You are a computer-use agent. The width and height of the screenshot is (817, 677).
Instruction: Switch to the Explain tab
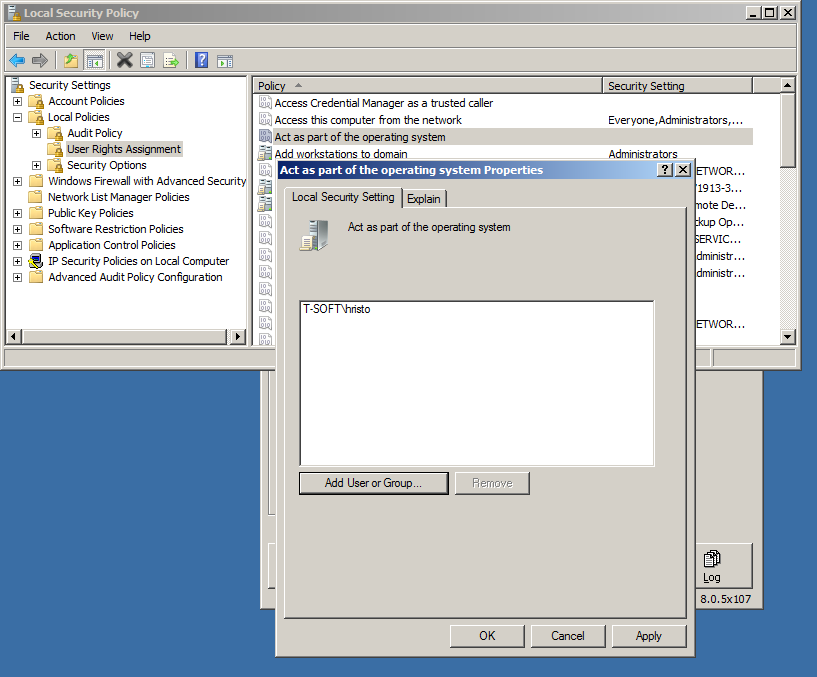click(x=424, y=198)
